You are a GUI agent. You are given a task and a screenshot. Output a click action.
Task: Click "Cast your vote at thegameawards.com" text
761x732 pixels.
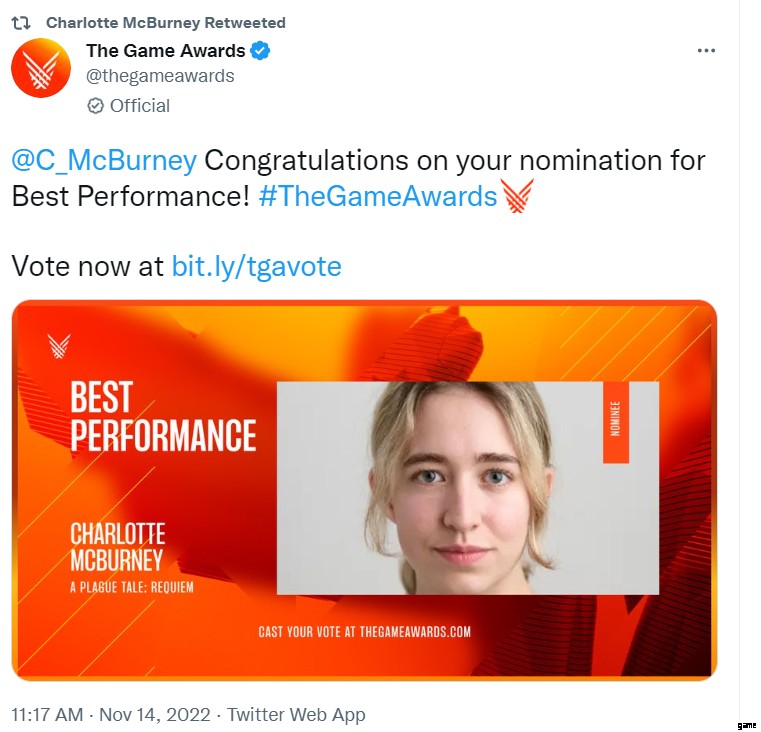tap(364, 631)
